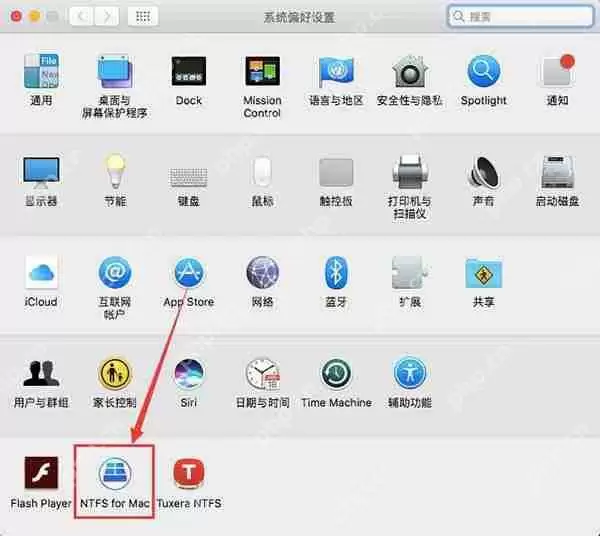
Task: Open iCloud preferences
Action: (41, 273)
